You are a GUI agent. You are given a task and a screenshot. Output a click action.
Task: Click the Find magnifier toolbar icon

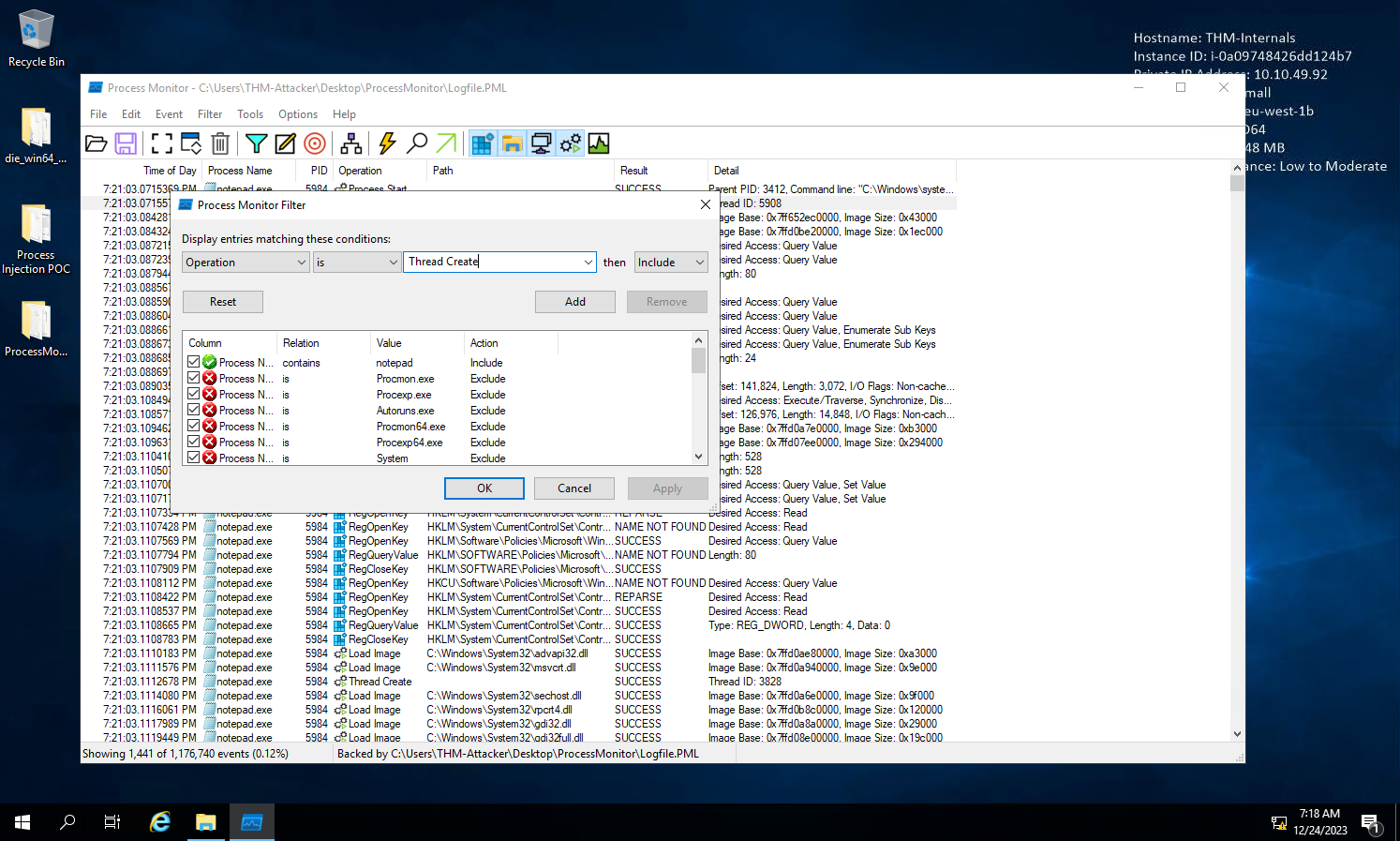click(417, 143)
